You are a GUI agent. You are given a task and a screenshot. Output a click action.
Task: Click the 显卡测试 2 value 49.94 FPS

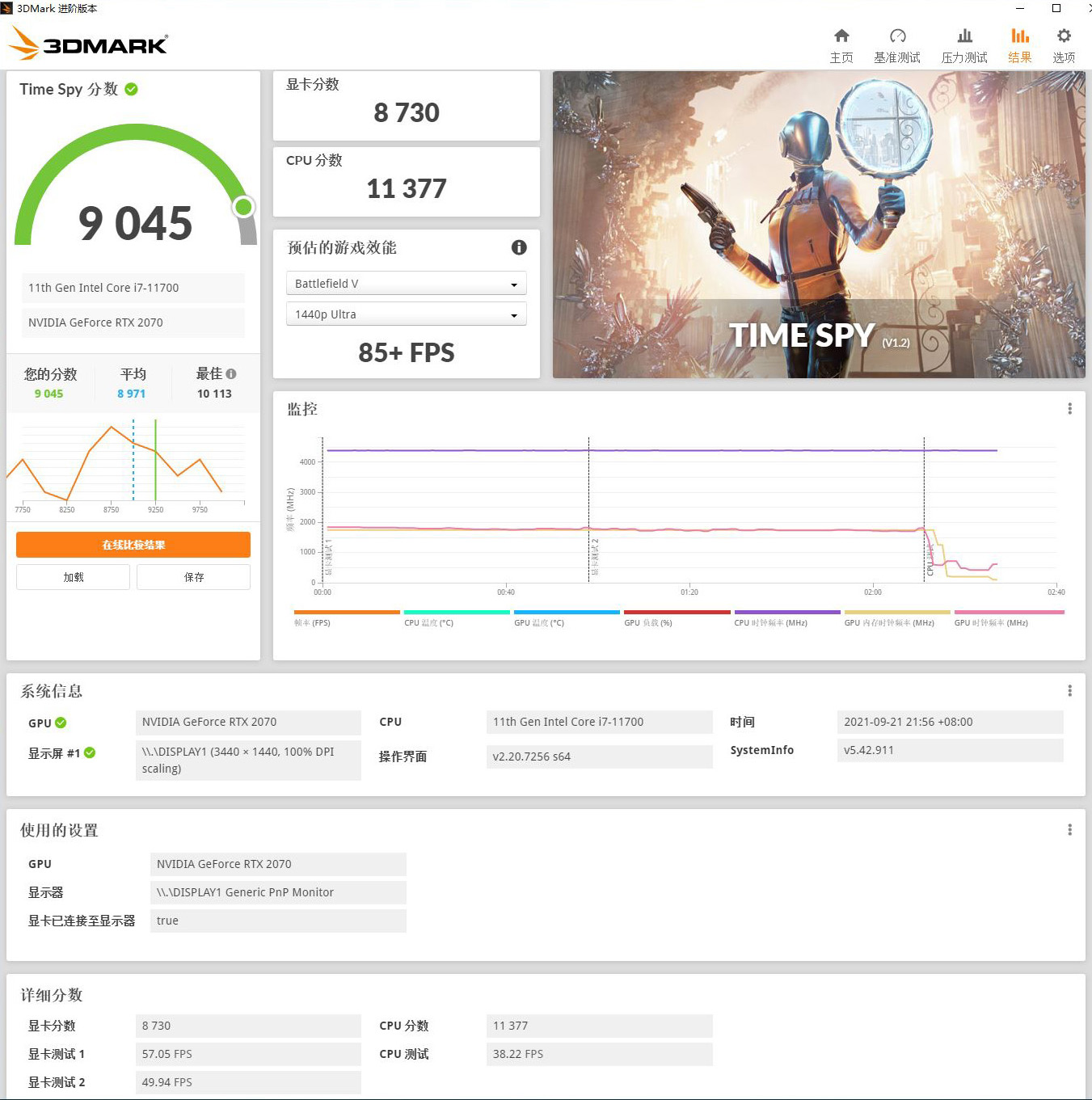pos(248,1082)
